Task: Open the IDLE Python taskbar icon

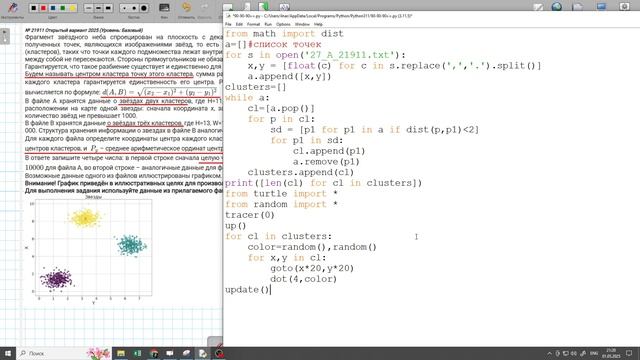Action: [x=202, y=353]
